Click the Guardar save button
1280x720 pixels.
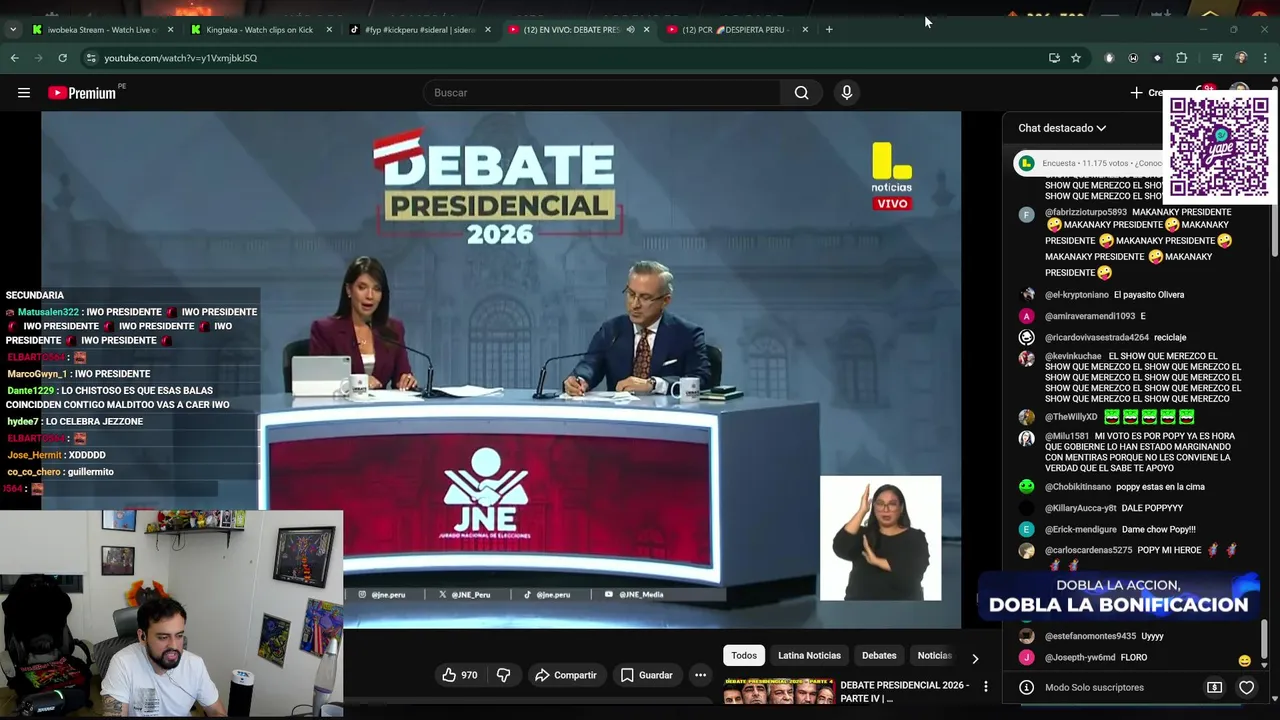[x=646, y=675]
